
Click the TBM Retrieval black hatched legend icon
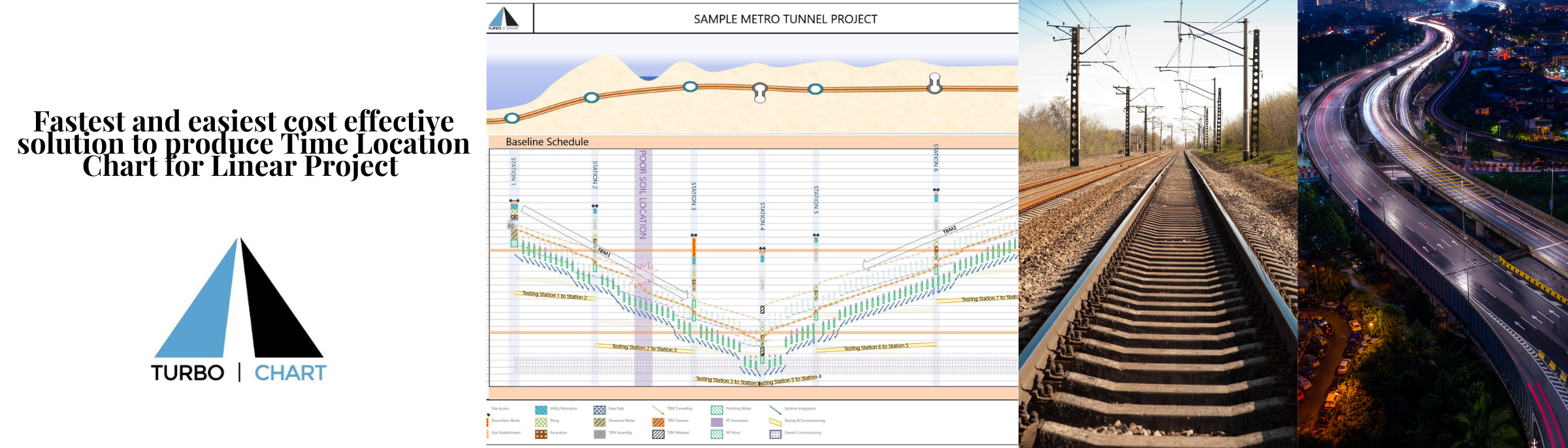click(x=658, y=434)
